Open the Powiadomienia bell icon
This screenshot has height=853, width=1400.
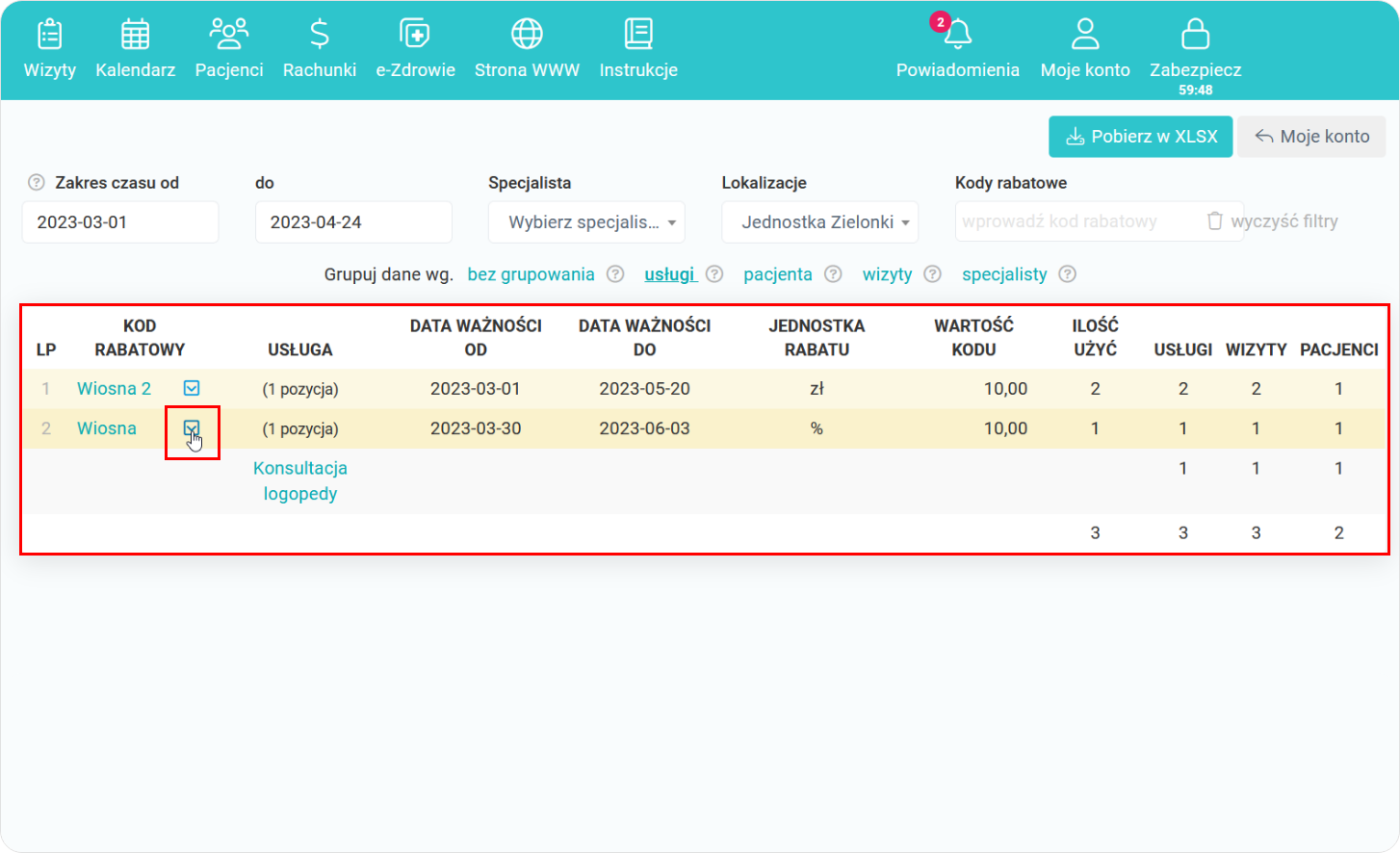pyautogui.click(x=957, y=35)
